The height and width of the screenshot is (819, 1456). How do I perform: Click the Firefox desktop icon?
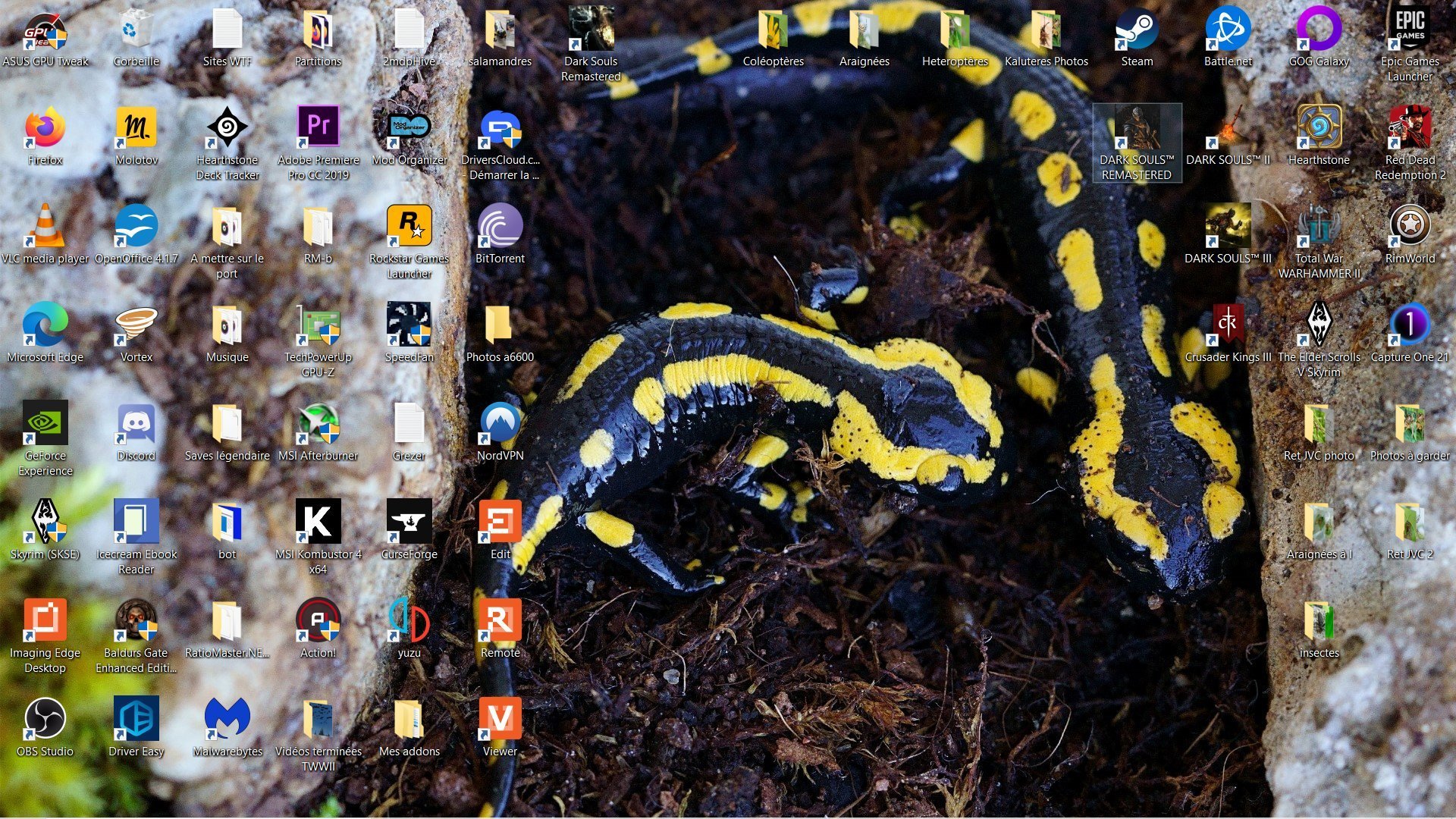45,127
